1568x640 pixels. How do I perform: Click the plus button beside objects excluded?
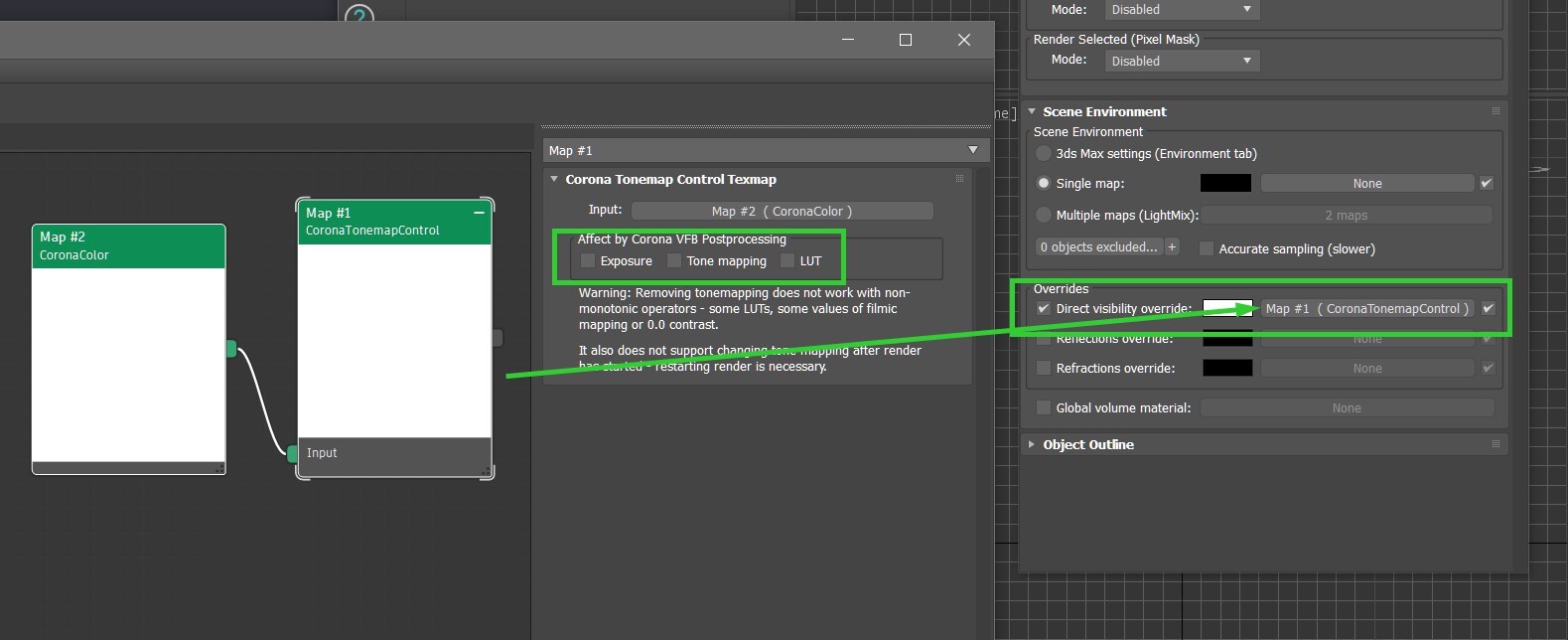(x=1172, y=247)
